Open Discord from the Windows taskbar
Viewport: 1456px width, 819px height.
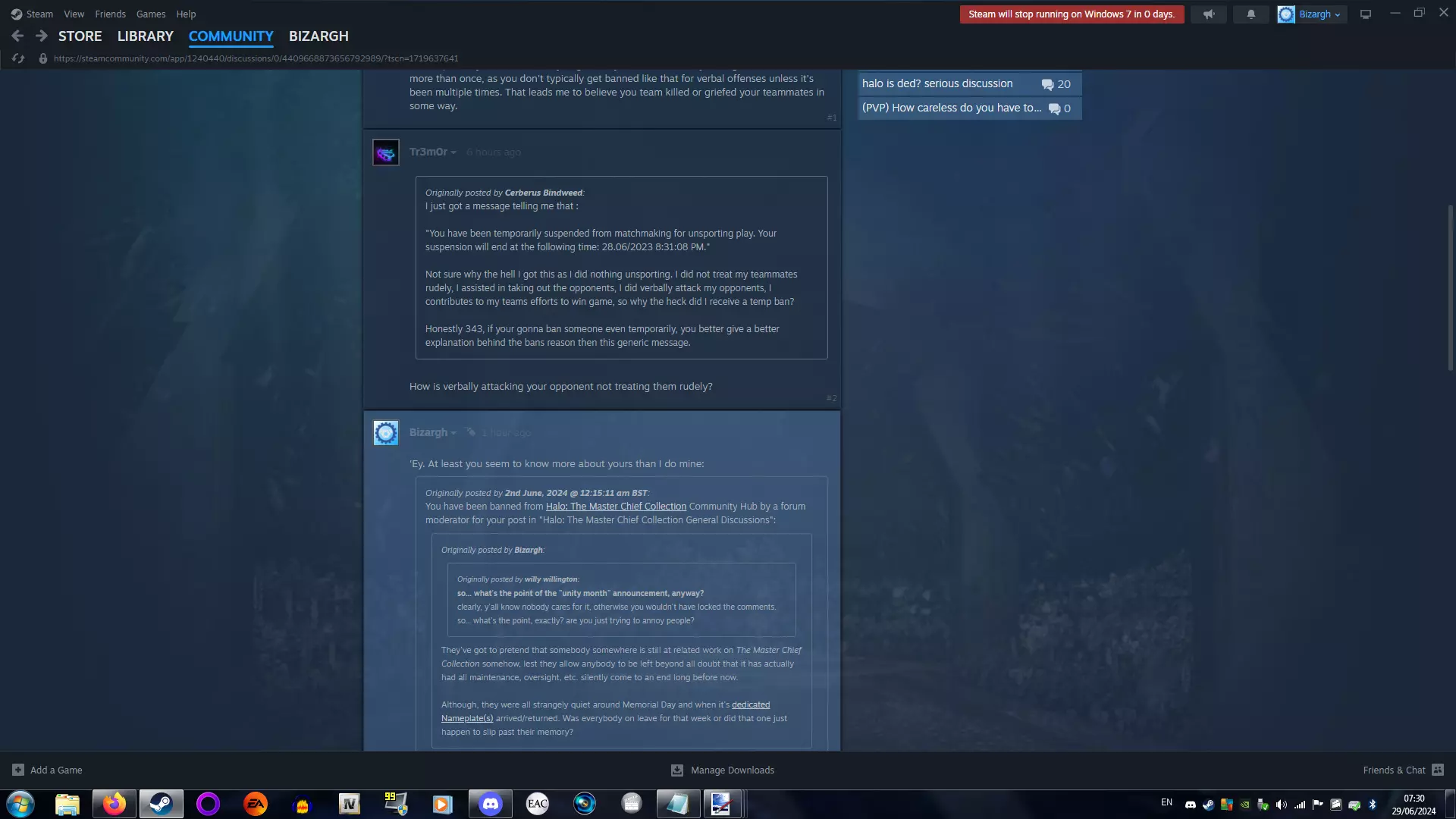coord(490,803)
